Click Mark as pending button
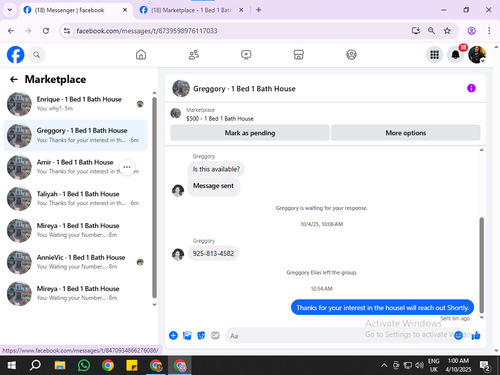 [x=250, y=133]
